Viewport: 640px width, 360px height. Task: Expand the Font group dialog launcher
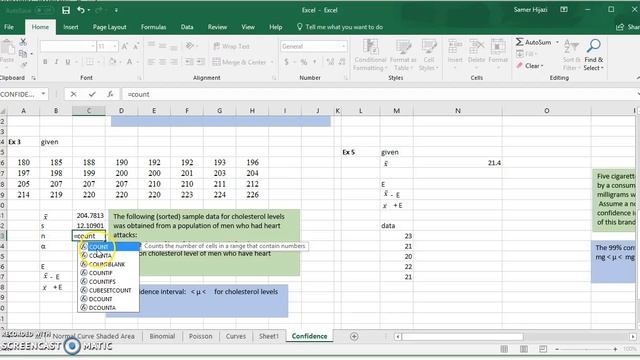(x=140, y=78)
